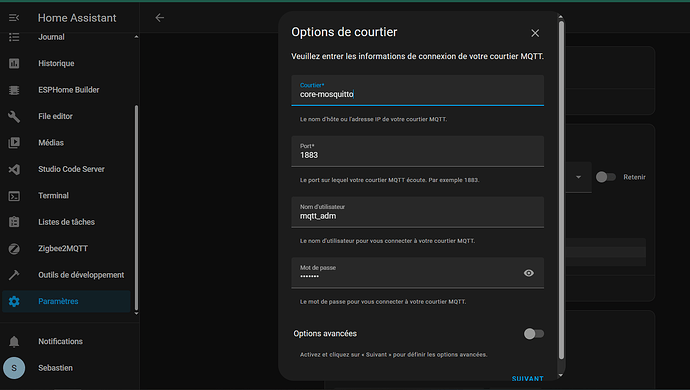Image resolution: width=690 pixels, height=390 pixels.
Task: Open the Studio Code Server icon
Action: click(x=14, y=169)
